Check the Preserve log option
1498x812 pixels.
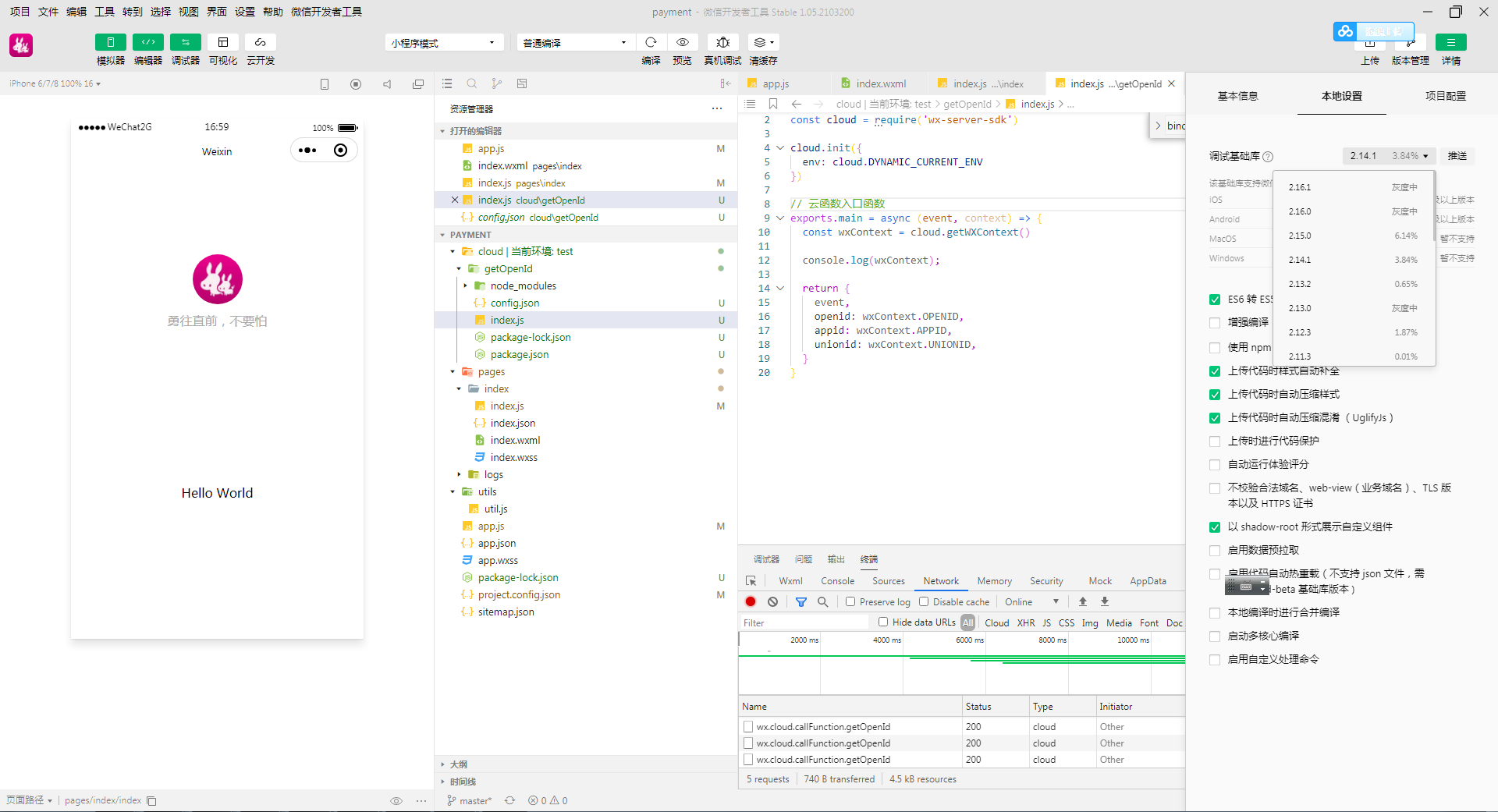pos(850,601)
